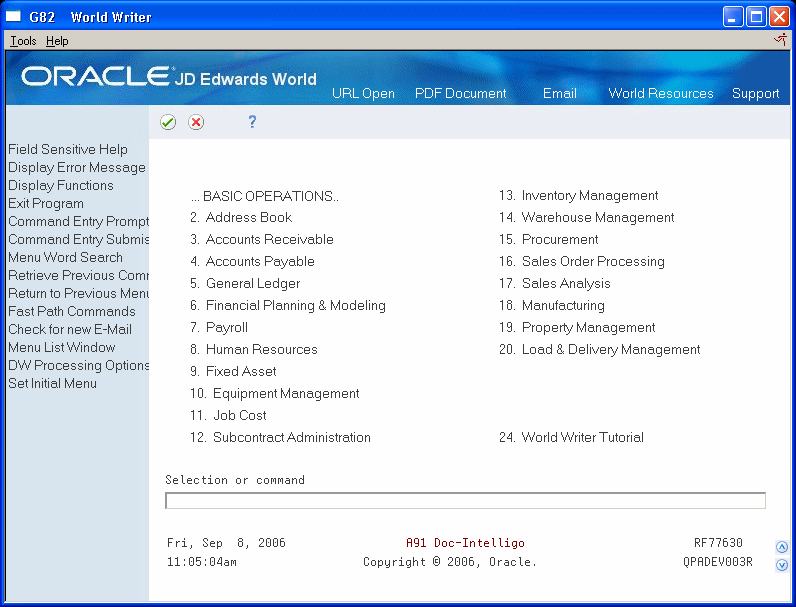
Task: Choose 9 Fixed Asset
Action: click(233, 372)
